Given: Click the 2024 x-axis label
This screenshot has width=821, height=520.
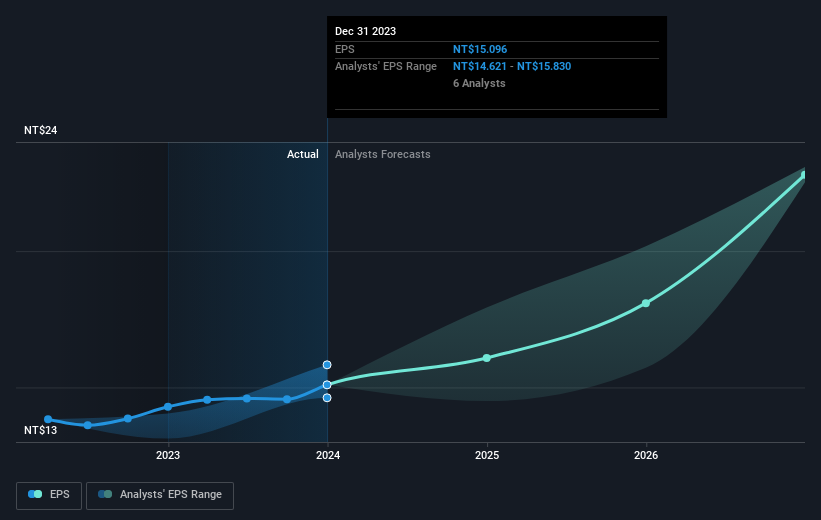Looking at the screenshot, I should coord(328,455).
